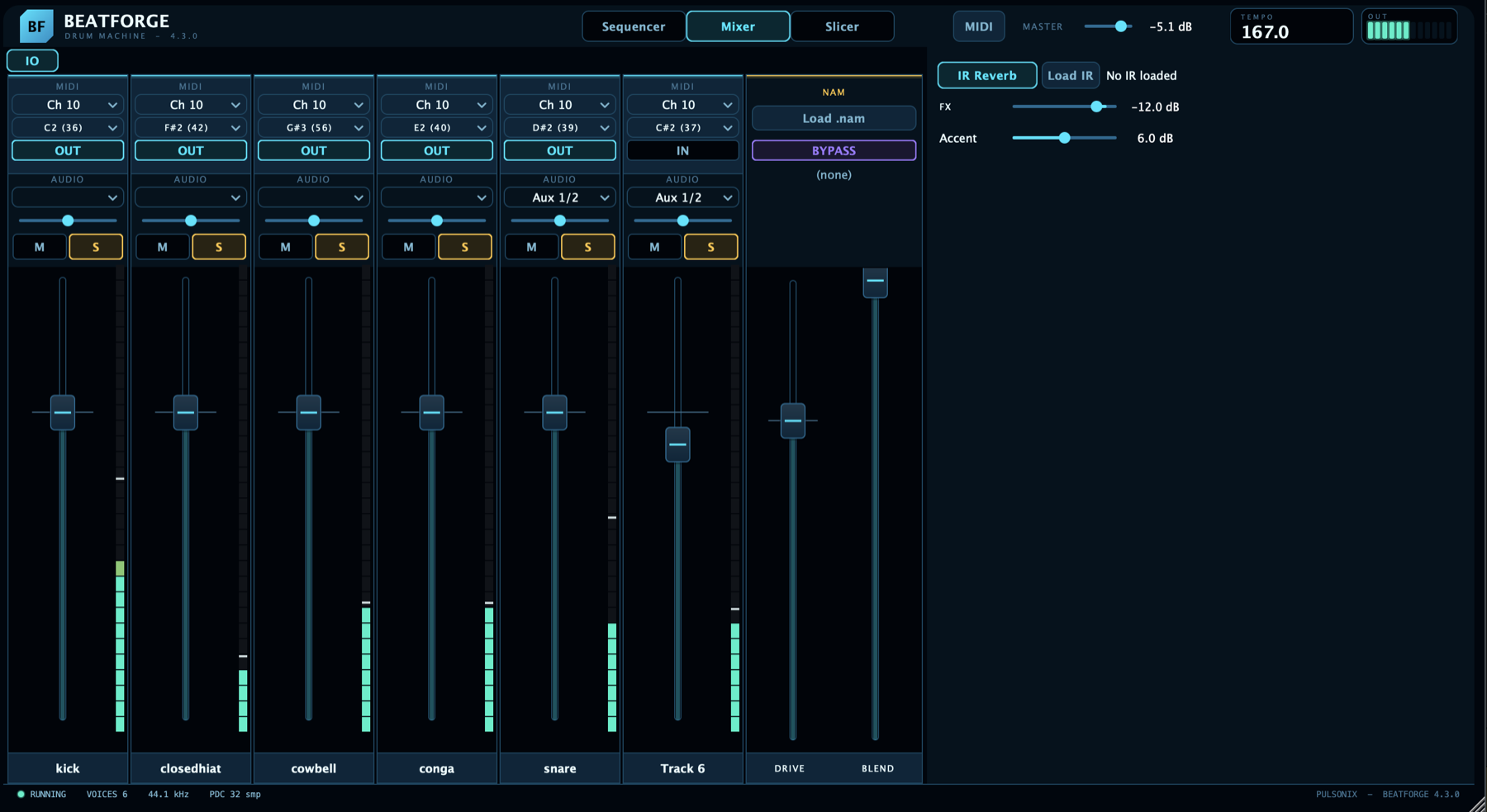Solo the conga track
This screenshot has height=812, width=1487.
[465, 246]
